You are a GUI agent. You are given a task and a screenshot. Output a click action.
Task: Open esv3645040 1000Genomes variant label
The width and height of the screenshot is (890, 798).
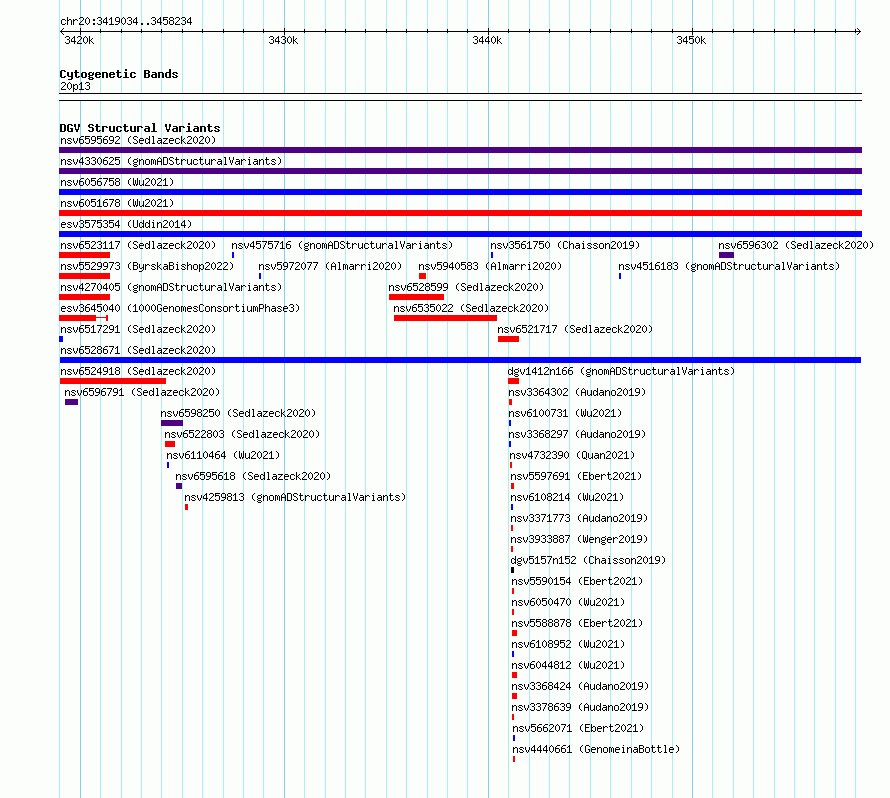click(x=180, y=308)
